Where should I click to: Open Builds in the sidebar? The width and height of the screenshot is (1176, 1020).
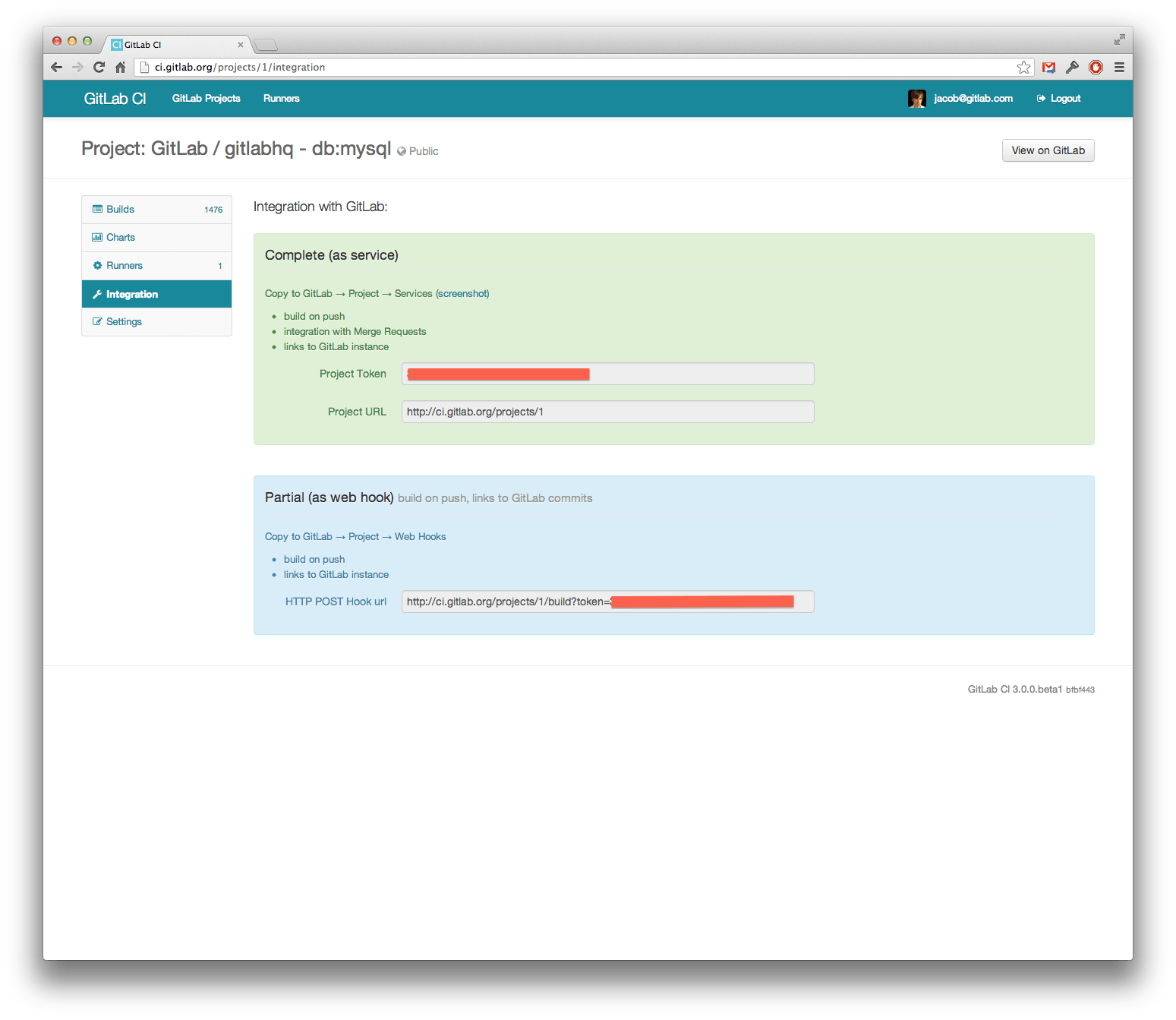[120, 210]
